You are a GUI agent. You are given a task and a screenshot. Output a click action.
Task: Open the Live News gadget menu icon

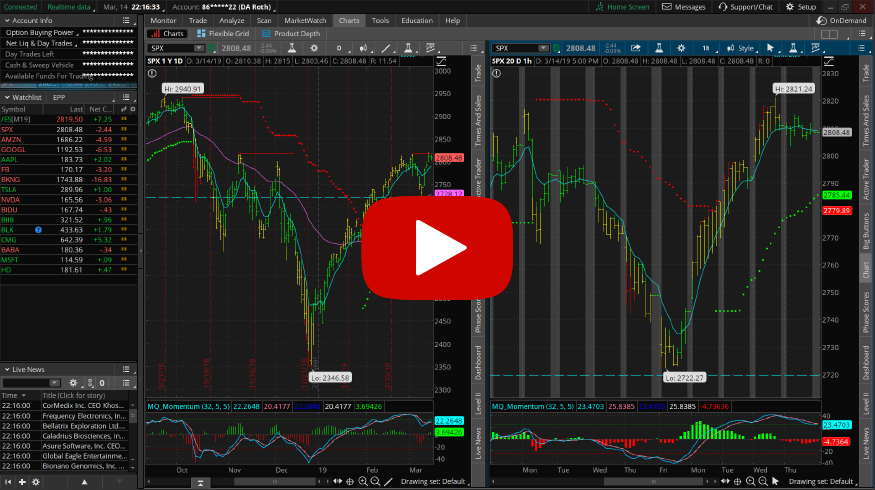pyautogui.click(x=126, y=369)
